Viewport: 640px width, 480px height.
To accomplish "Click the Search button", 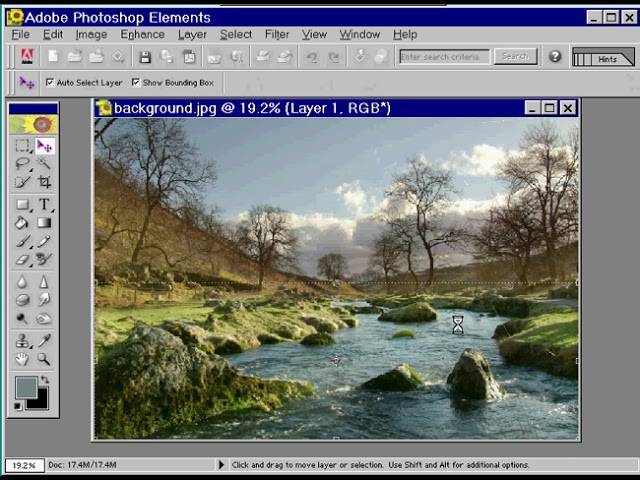I will [515, 56].
